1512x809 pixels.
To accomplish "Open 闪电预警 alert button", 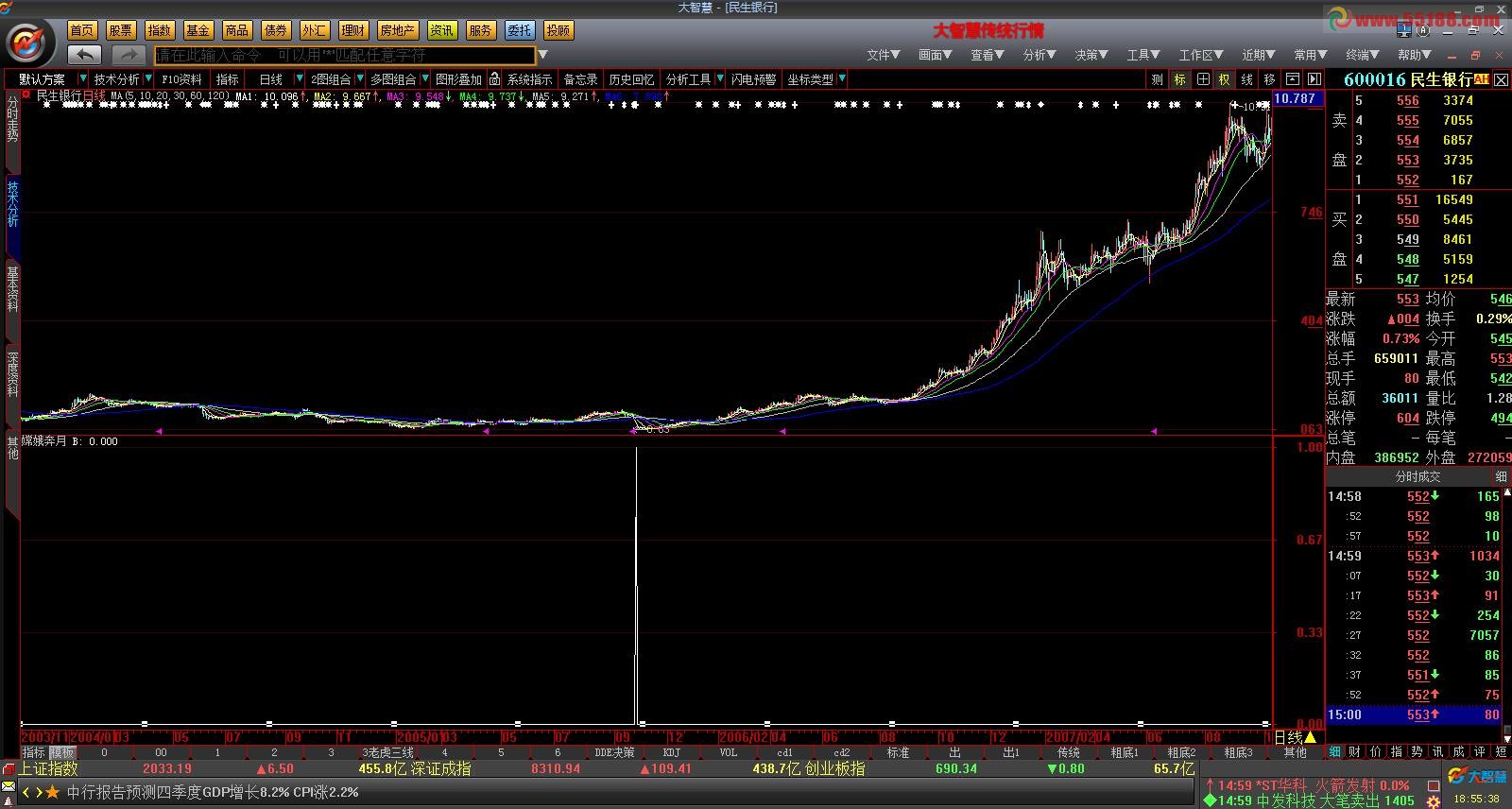I will click(754, 79).
